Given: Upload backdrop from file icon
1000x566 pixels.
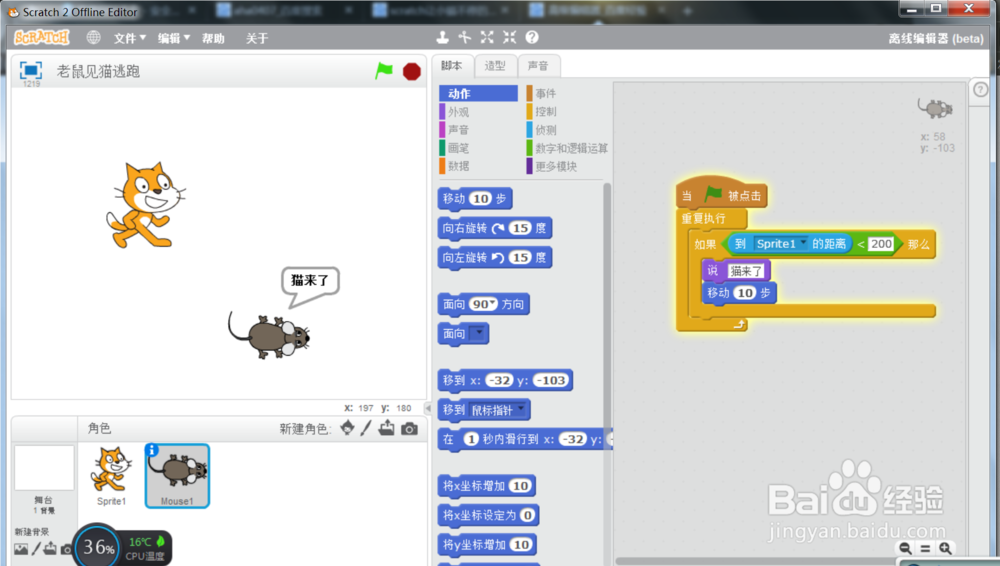Looking at the screenshot, I should tap(50, 549).
